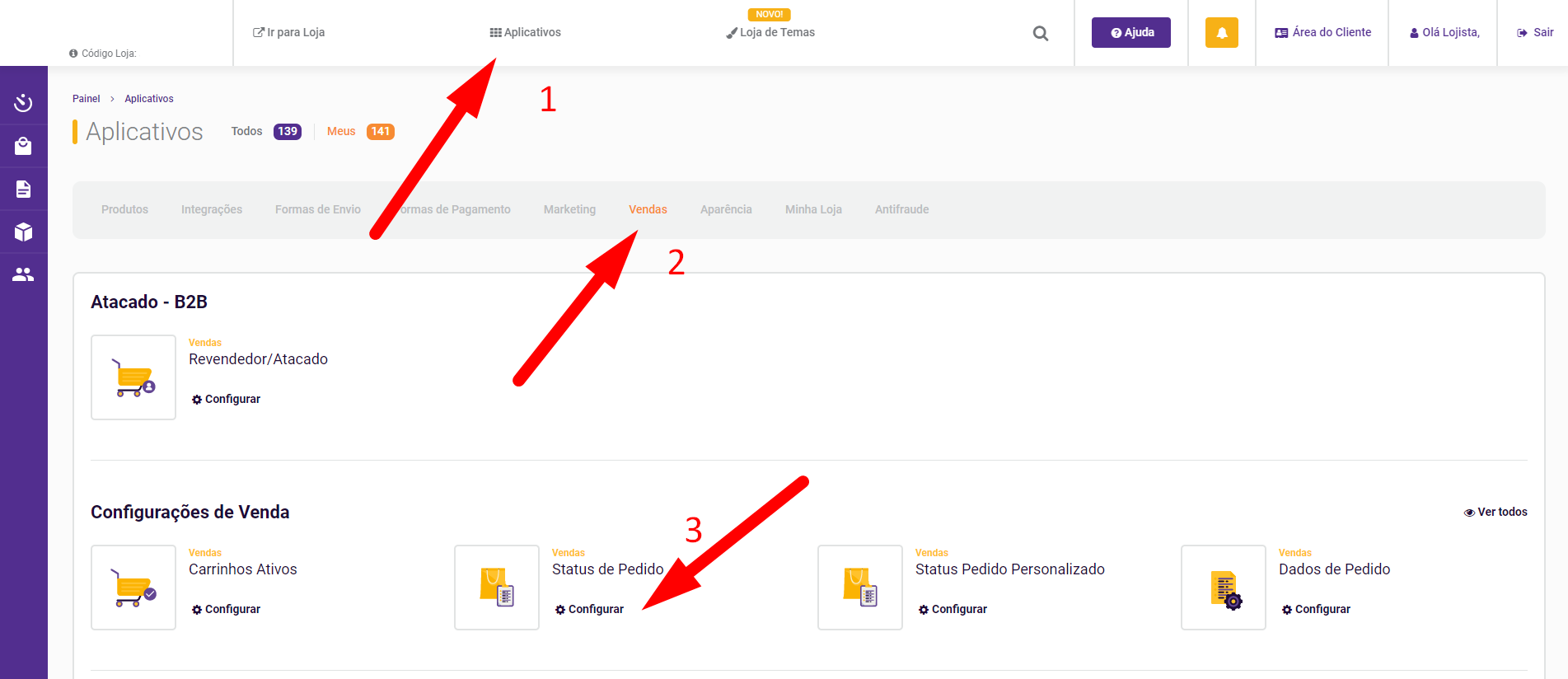Click the yellow notification bell icon
The width and height of the screenshot is (1568, 679).
1221,33
